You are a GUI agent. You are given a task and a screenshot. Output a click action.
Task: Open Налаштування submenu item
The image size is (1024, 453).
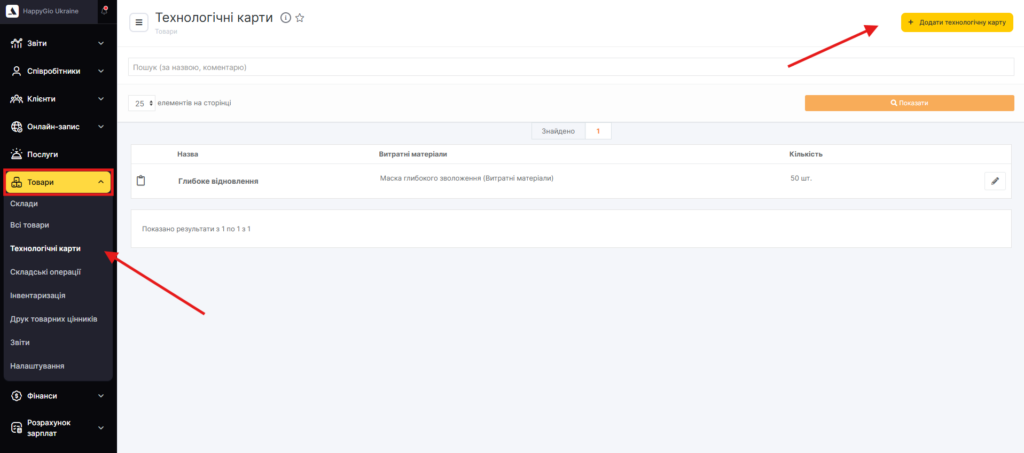[x=37, y=366]
